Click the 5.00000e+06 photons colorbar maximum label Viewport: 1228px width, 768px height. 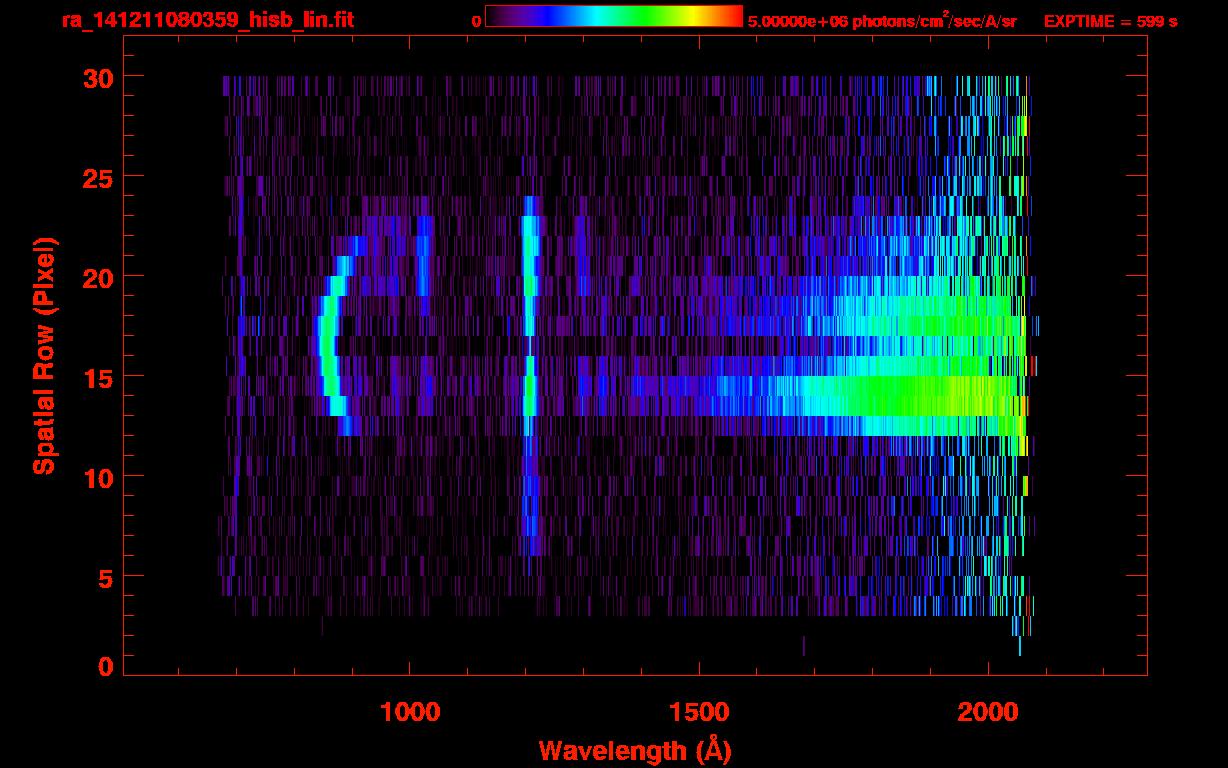[x=882, y=21]
